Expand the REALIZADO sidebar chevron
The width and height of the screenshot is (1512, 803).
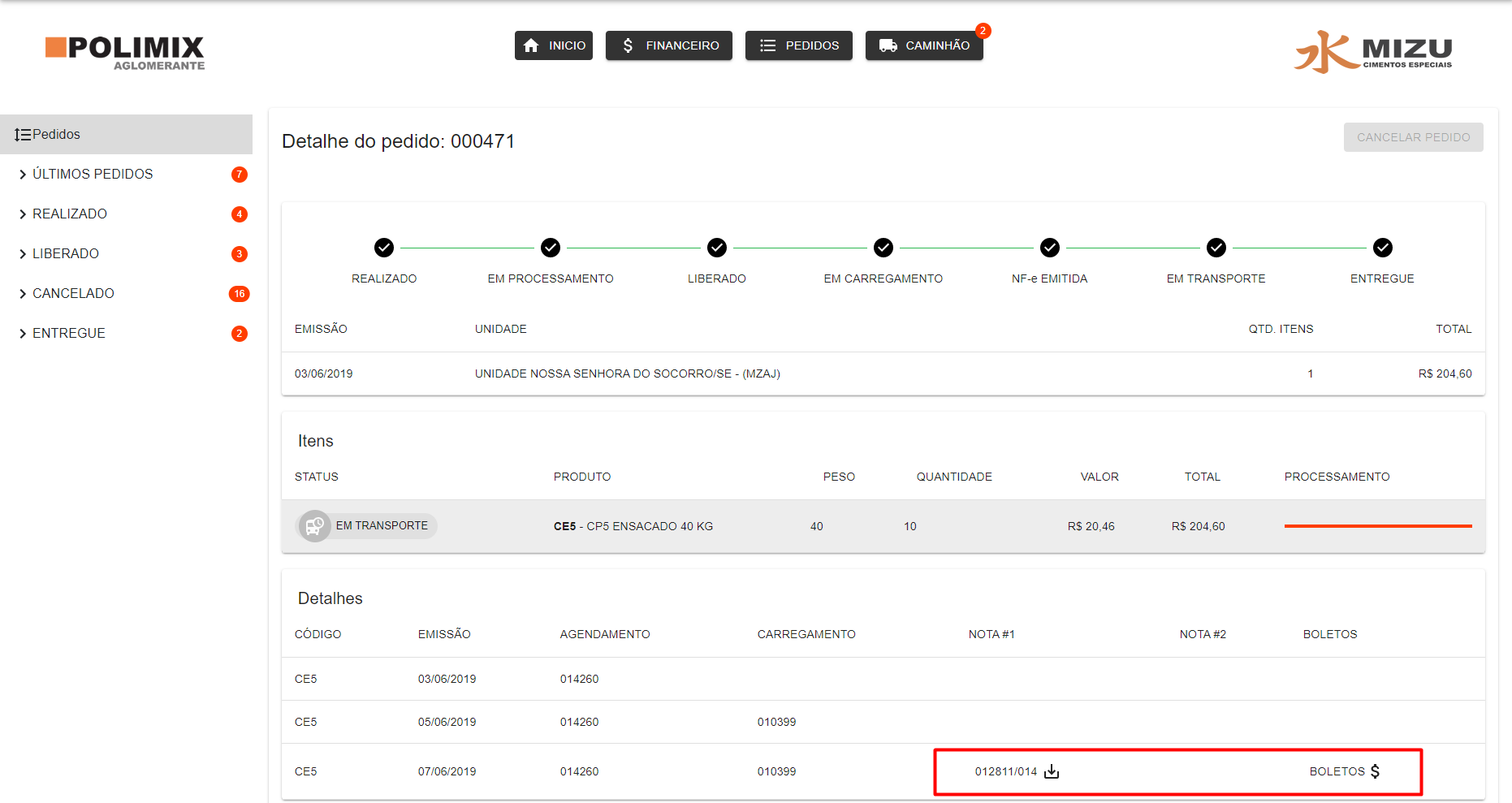23,214
